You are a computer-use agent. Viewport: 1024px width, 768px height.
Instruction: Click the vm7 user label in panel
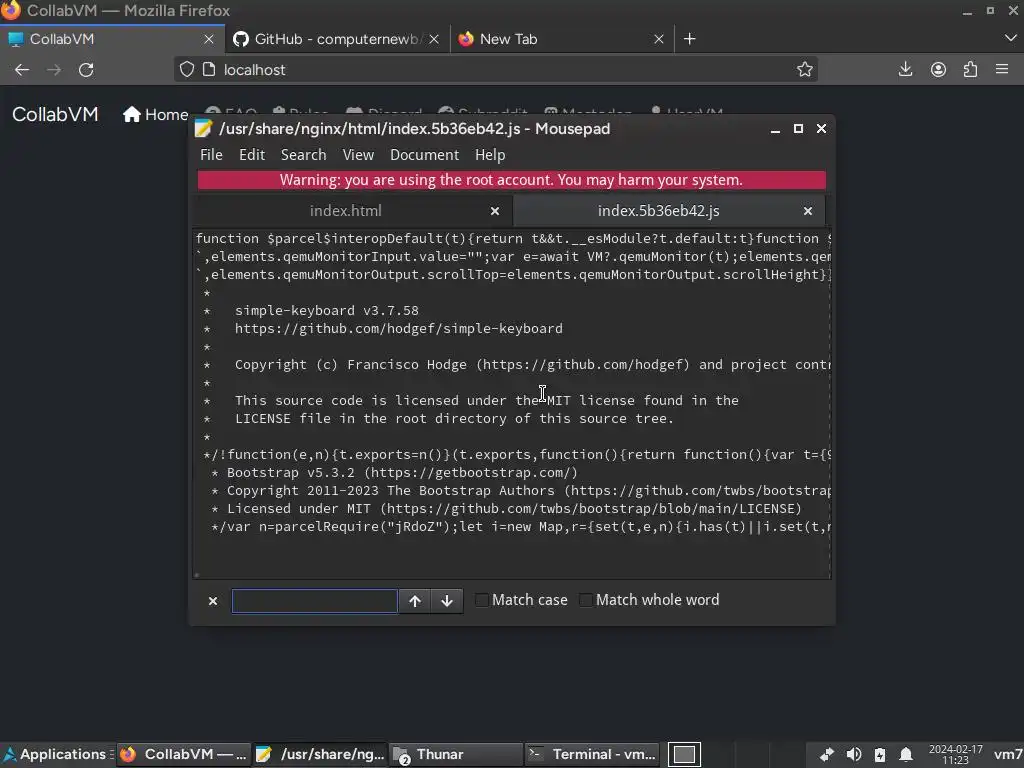pyautogui.click(x=1008, y=754)
